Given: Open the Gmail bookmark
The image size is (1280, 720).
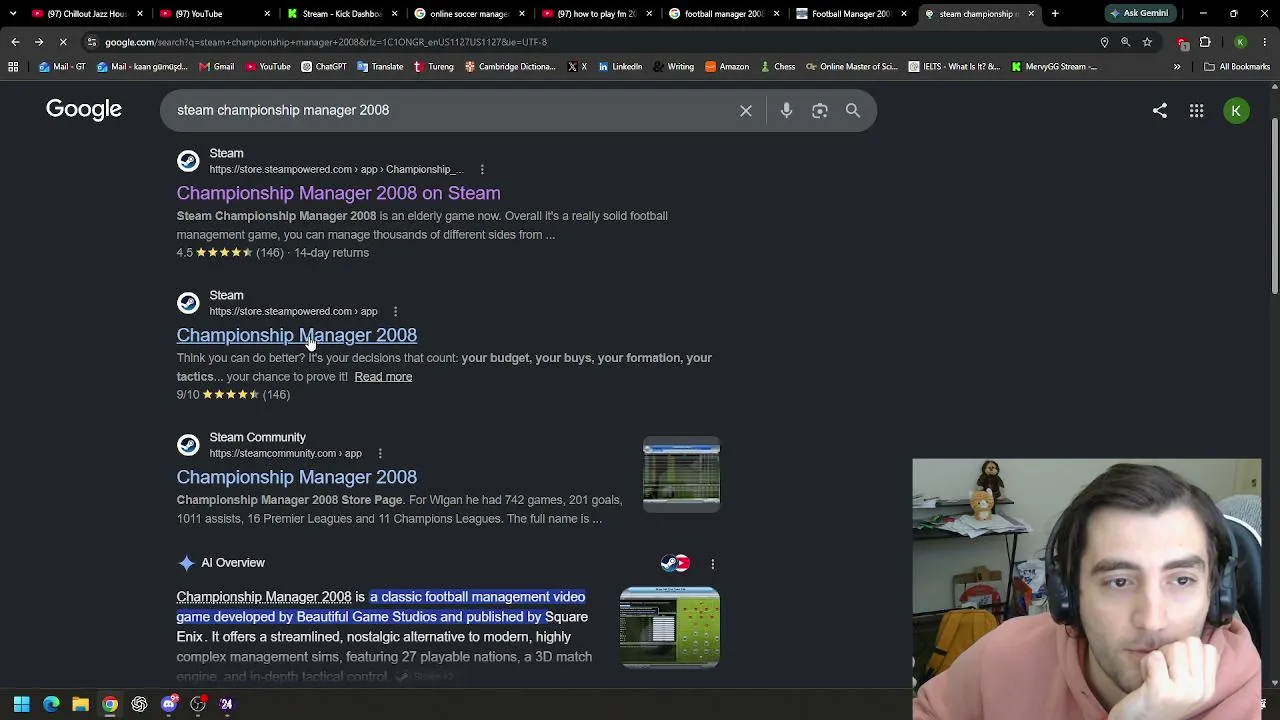Looking at the screenshot, I should (x=216, y=67).
